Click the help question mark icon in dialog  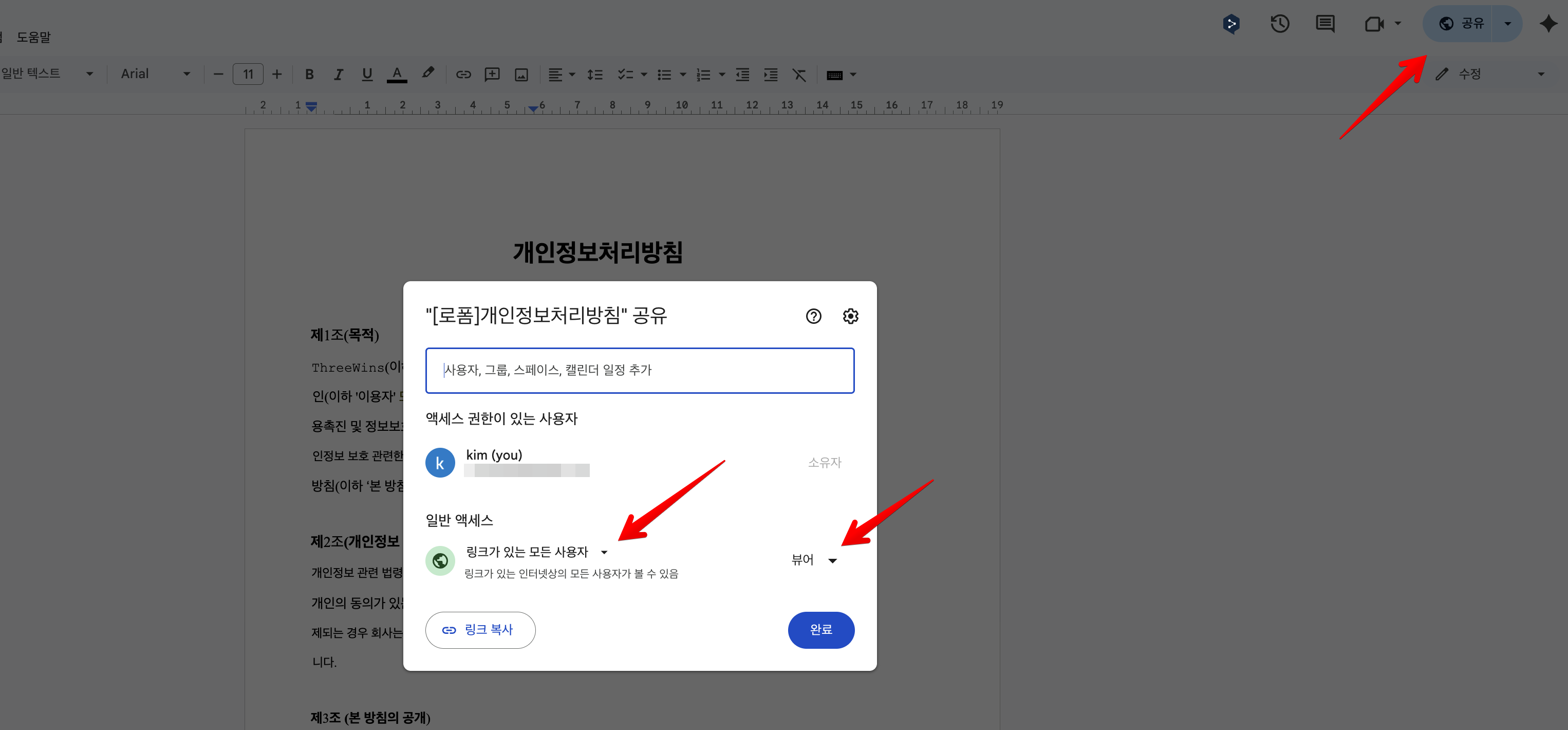pyautogui.click(x=813, y=316)
